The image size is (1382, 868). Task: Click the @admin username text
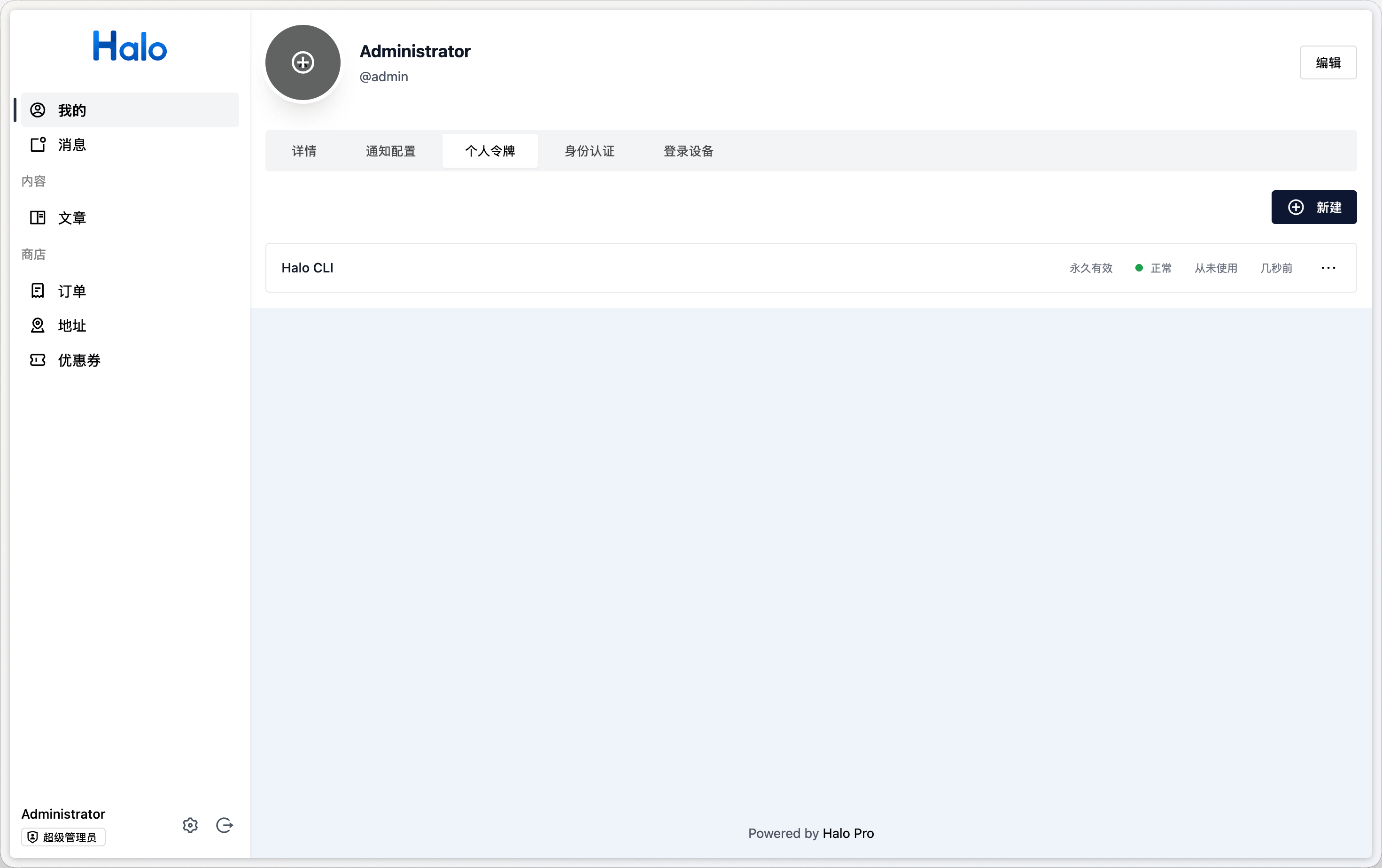click(383, 77)
